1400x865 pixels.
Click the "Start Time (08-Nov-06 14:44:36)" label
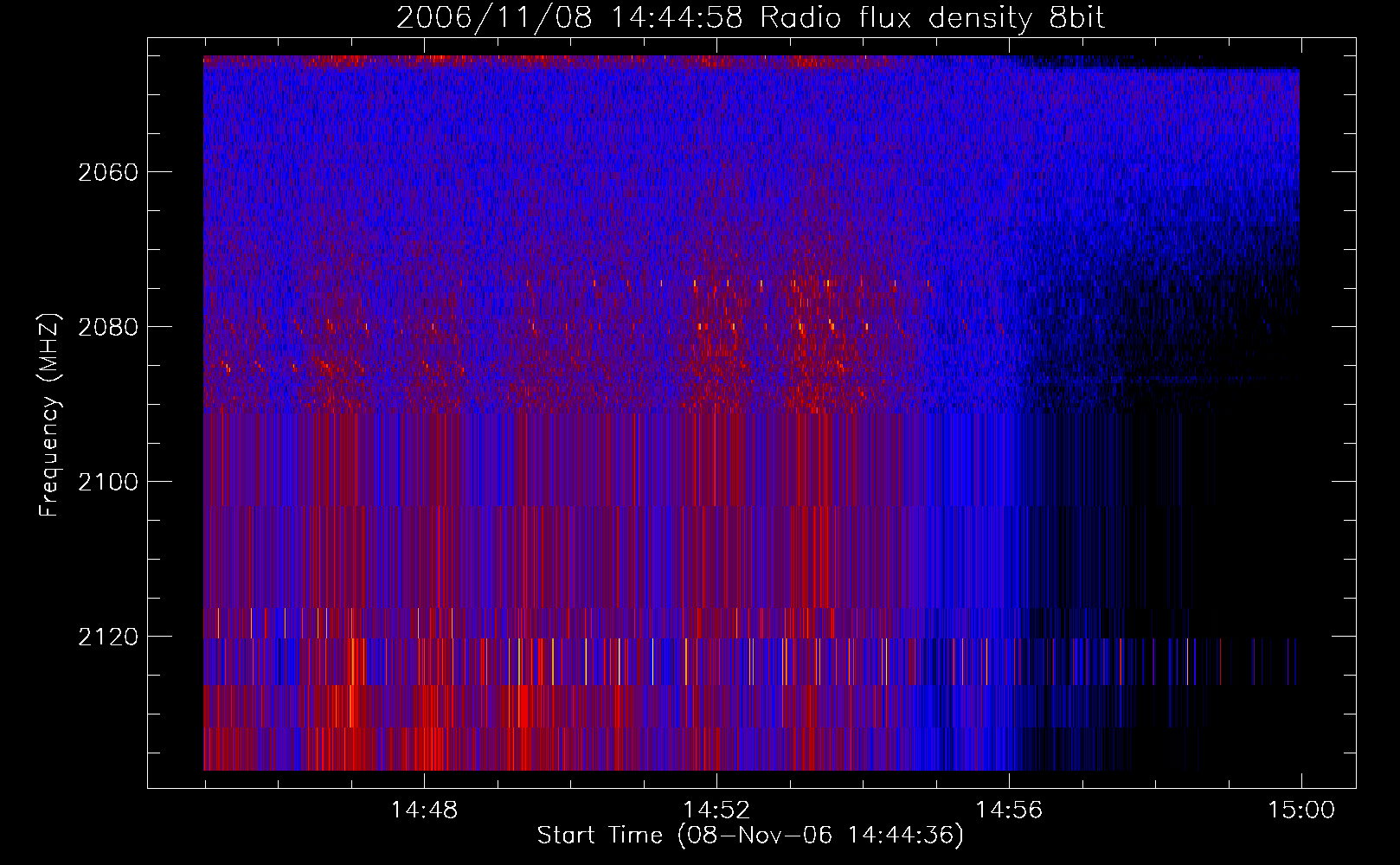[x=750, y=836]
